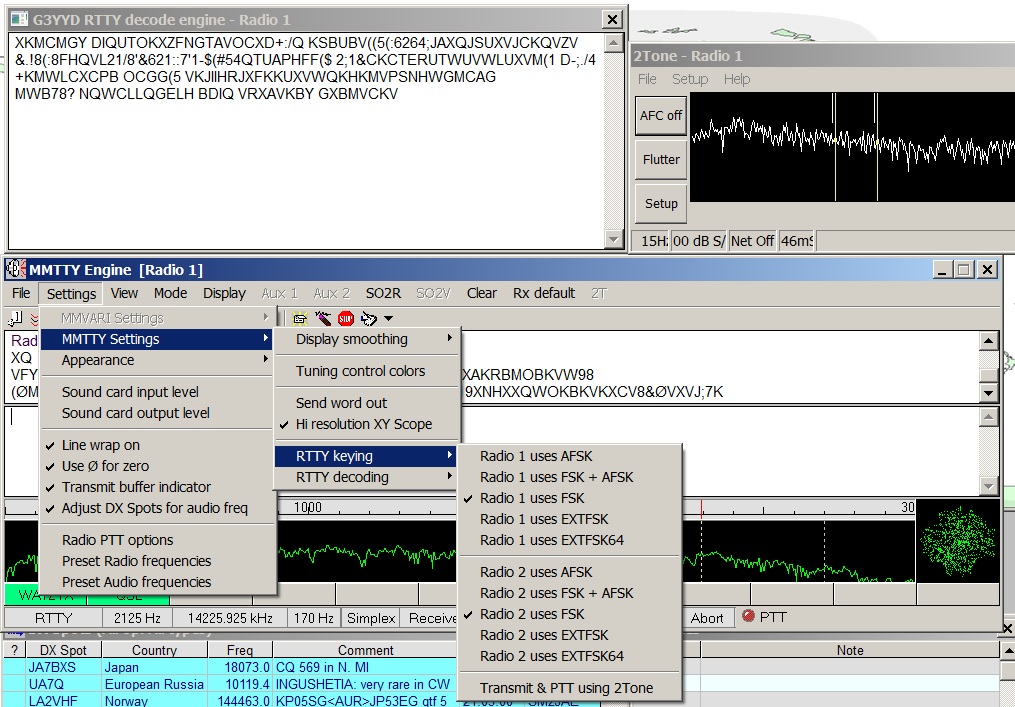The height and width of the screenshot is (707, 1015).
Task: Click the green XY scope display
Action: pos(958,541)
